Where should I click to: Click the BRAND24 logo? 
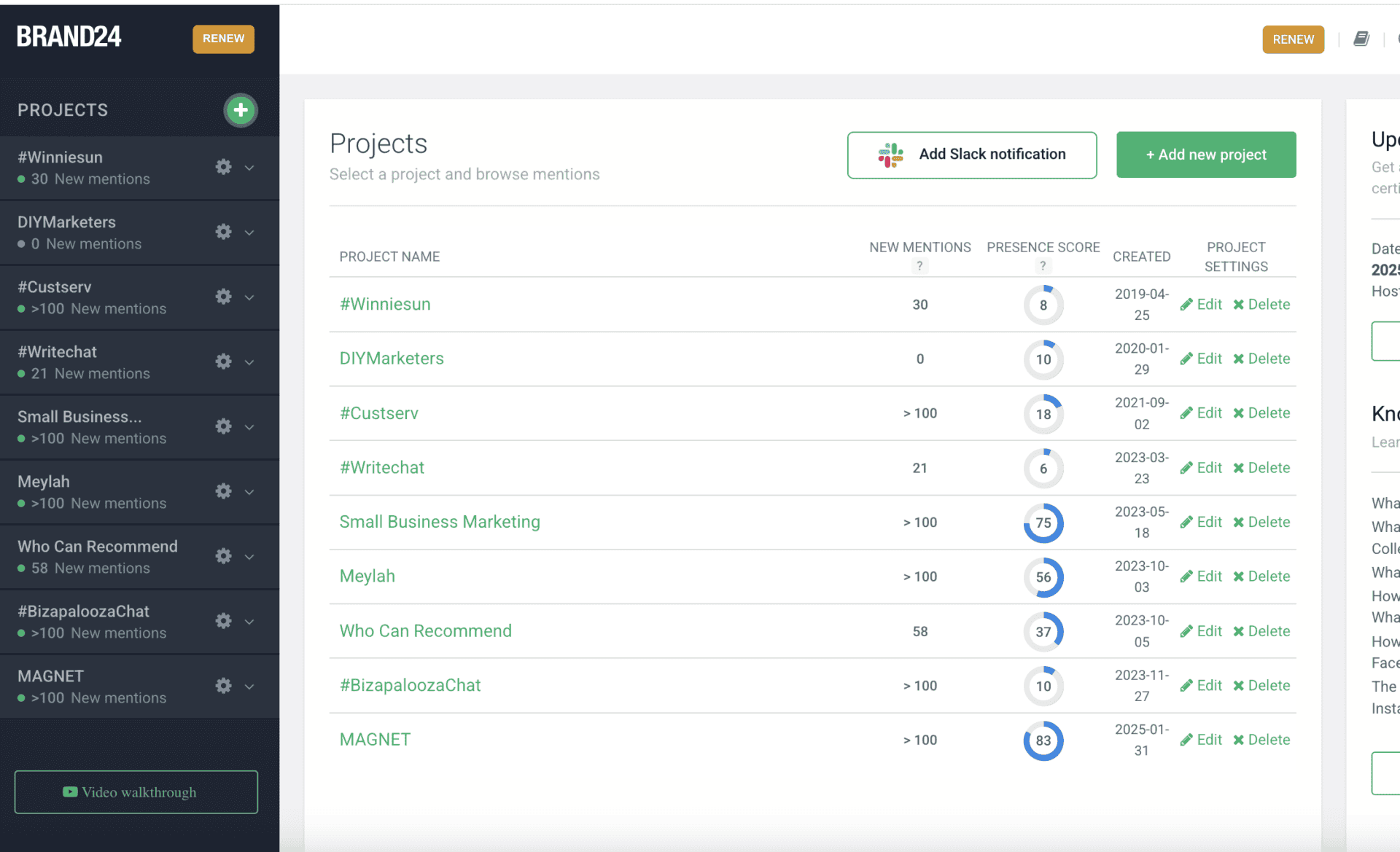click(x=69, y=36)
